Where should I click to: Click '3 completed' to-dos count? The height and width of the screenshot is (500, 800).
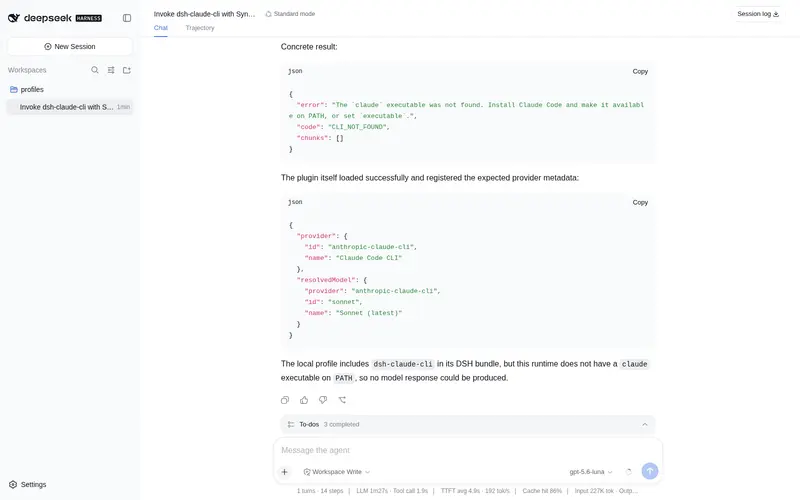(x=341, y=424)
